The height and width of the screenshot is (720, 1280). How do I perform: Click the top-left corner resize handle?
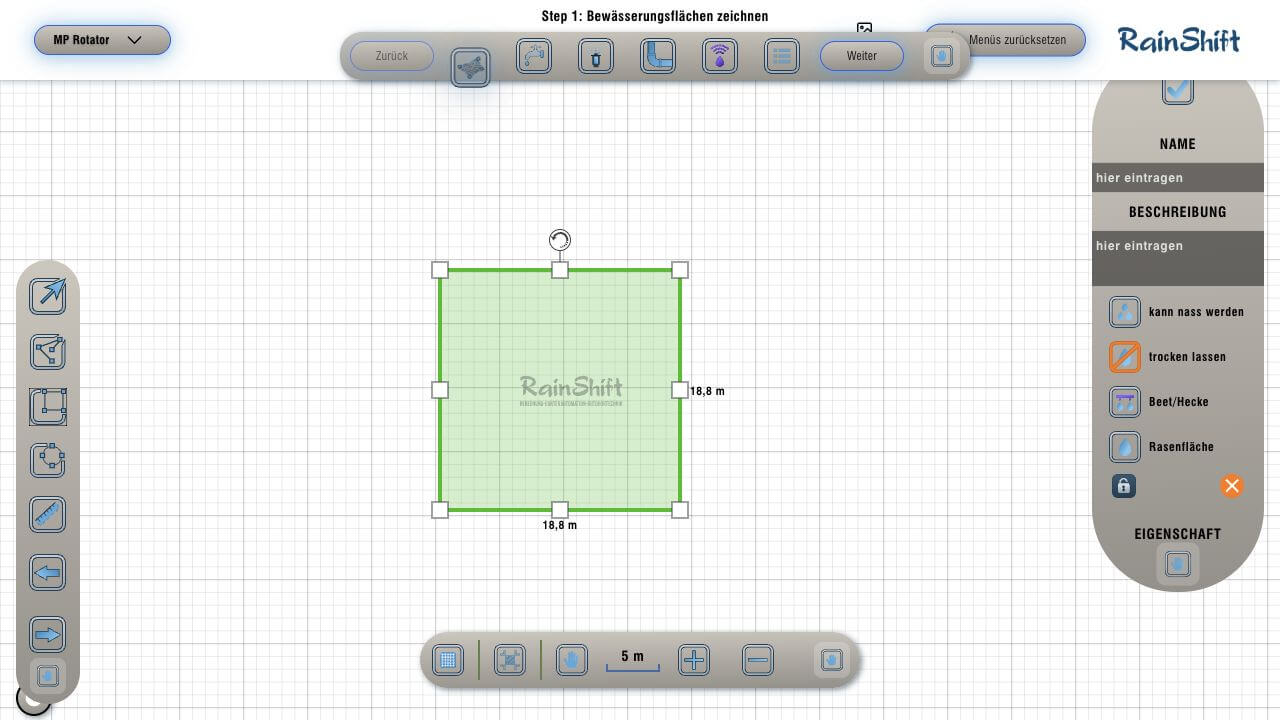click(x=440, y=270)
